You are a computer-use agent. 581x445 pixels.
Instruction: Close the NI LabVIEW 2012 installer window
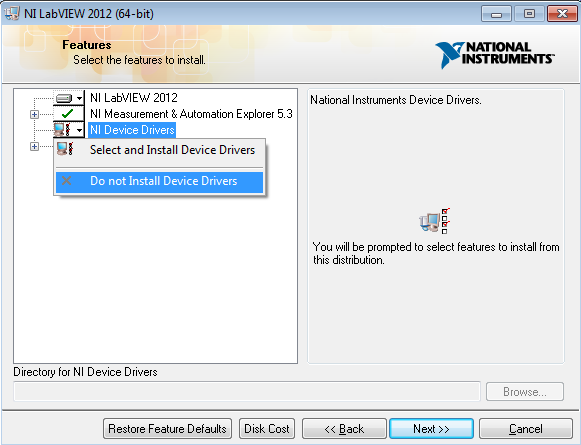pyautogui.click(x=562, y=14)
